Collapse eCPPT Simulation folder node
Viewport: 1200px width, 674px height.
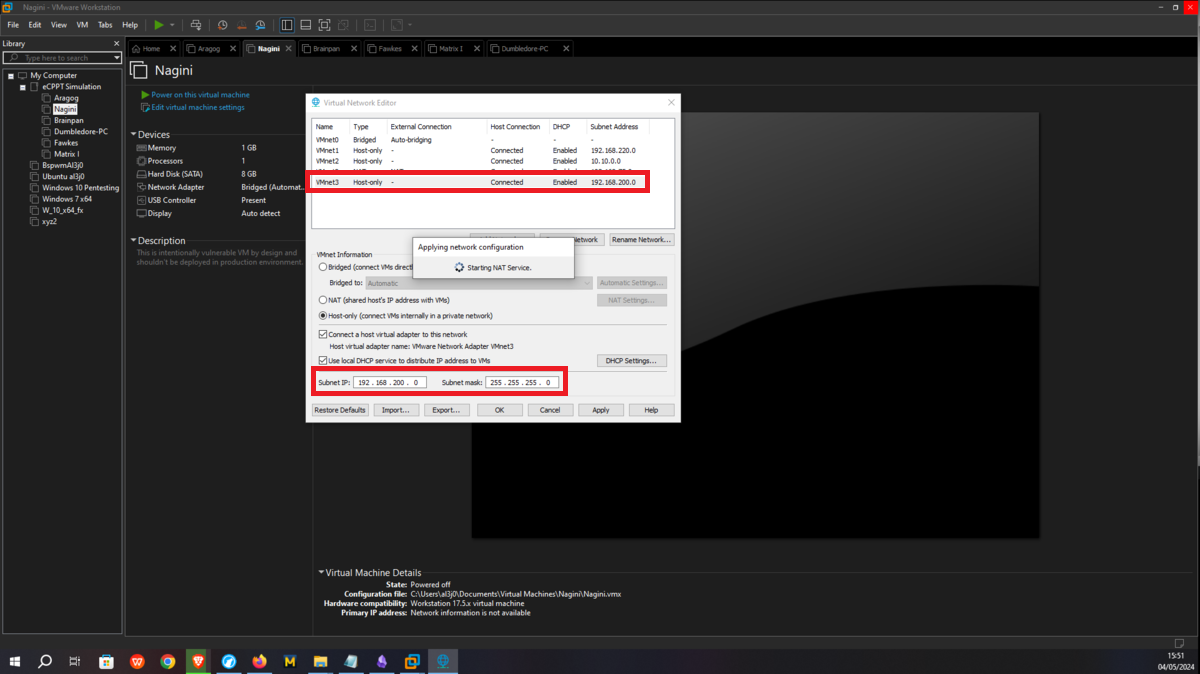click(x=22, y=87)
